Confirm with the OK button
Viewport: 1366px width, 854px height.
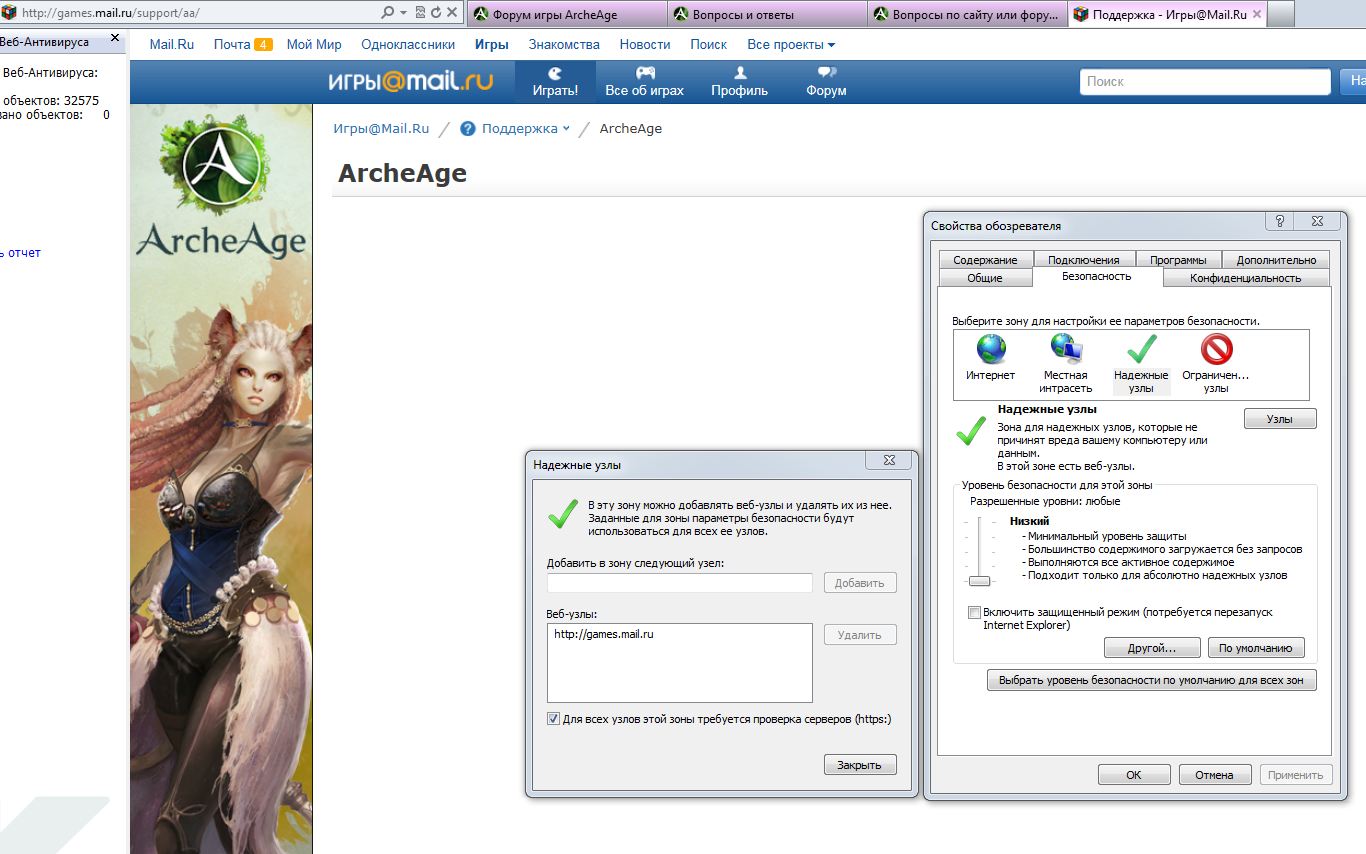click(x=1134, y=775)
